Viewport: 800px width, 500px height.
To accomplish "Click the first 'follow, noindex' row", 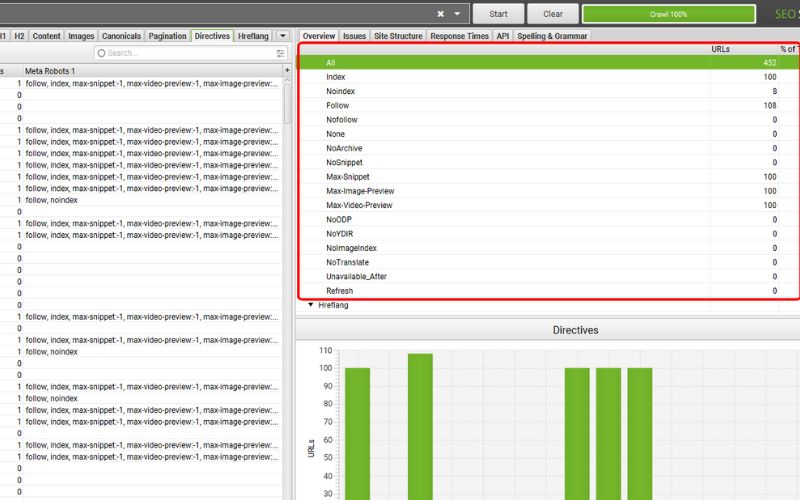I will point(141,200).
